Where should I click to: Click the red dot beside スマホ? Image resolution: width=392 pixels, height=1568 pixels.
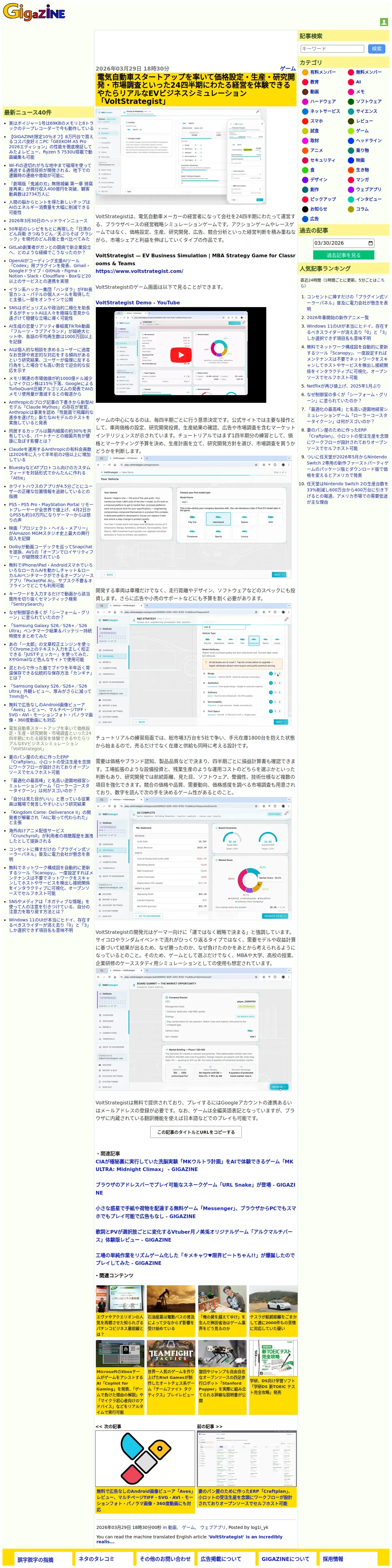tap(305, 121)
